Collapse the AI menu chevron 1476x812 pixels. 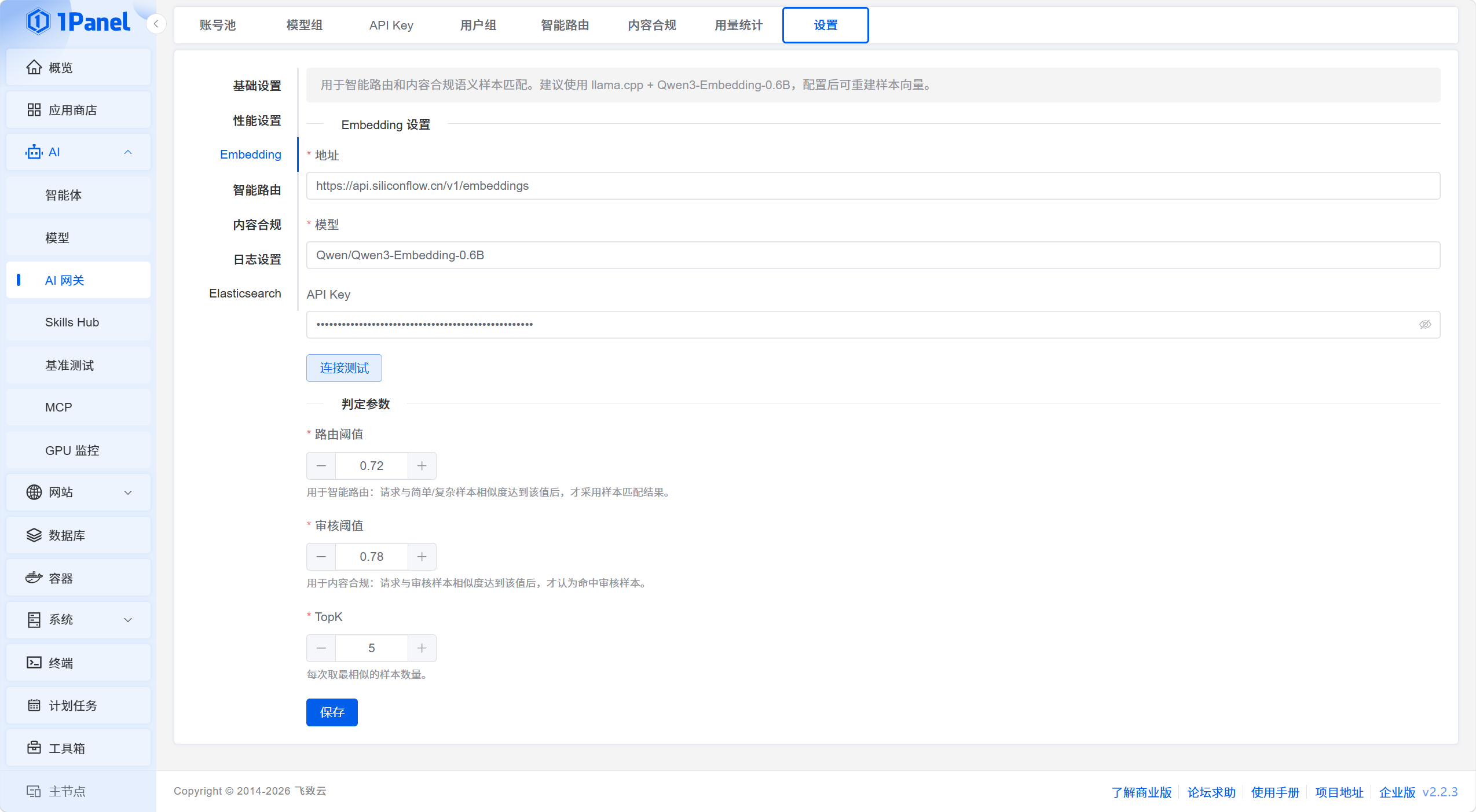click(x=129, y=152)
